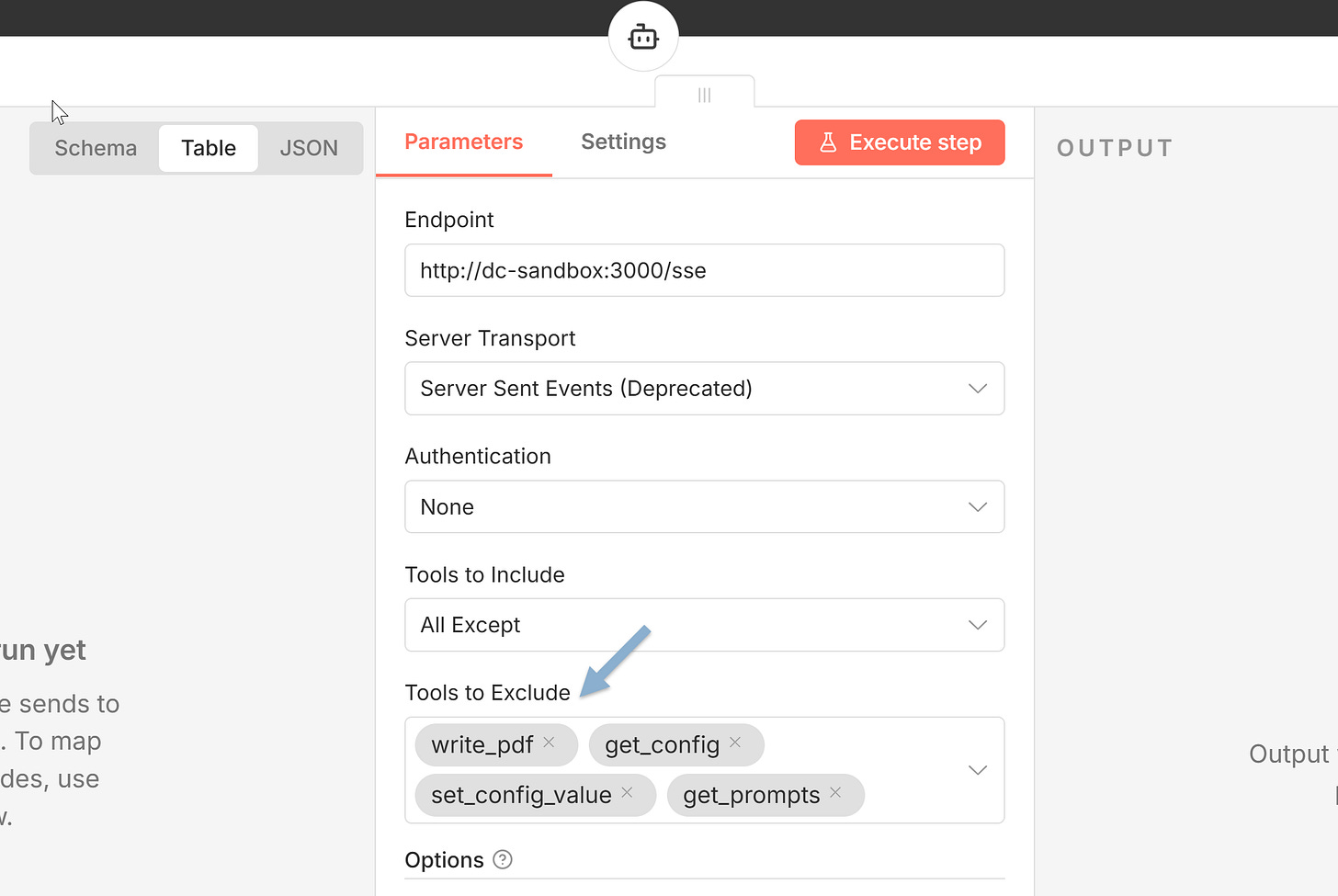Select the Parameters tab
The image size is (1338, 896).
(463, 142)
